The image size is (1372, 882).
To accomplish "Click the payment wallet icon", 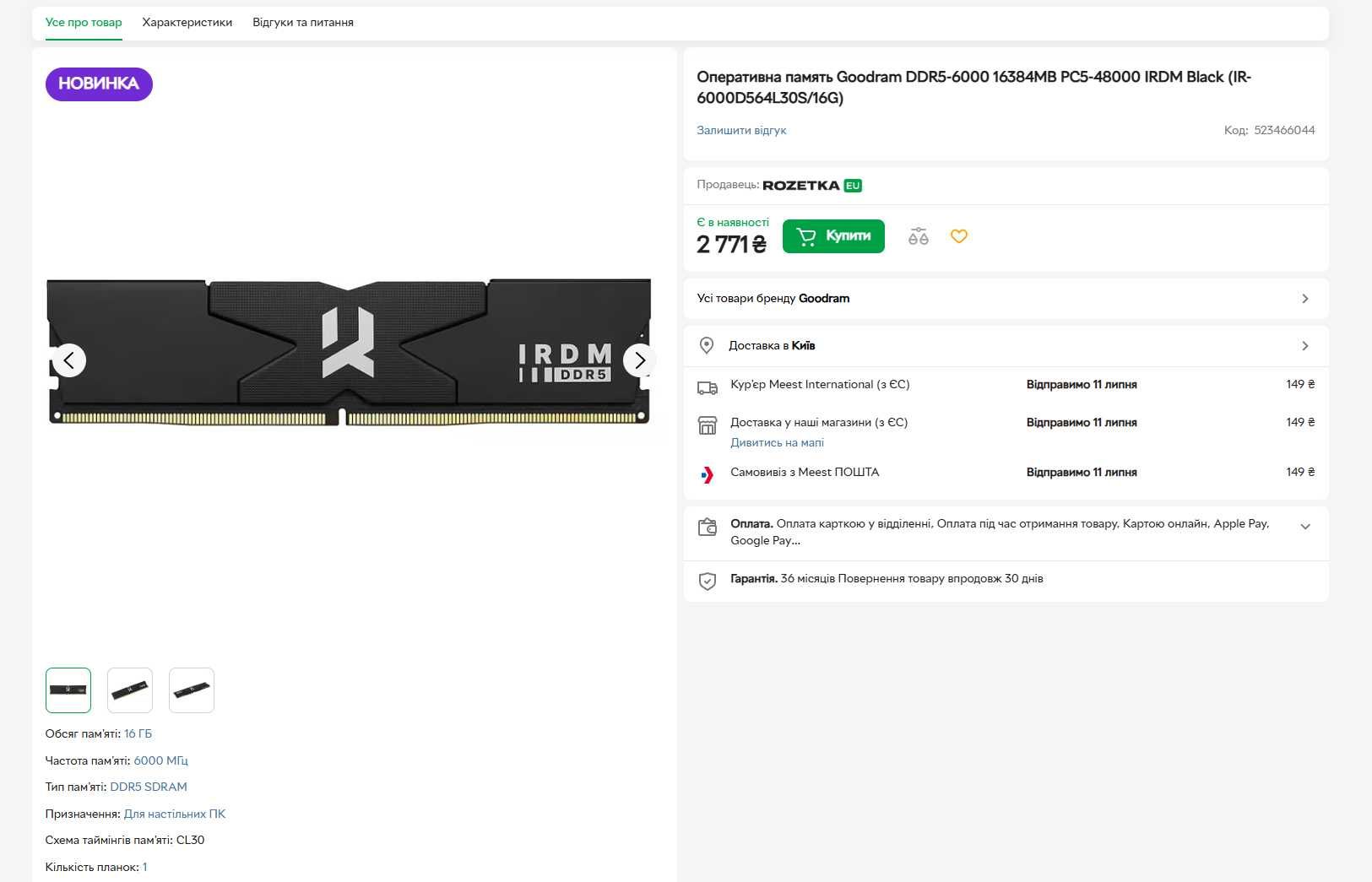I will click(x=707, y=528).
